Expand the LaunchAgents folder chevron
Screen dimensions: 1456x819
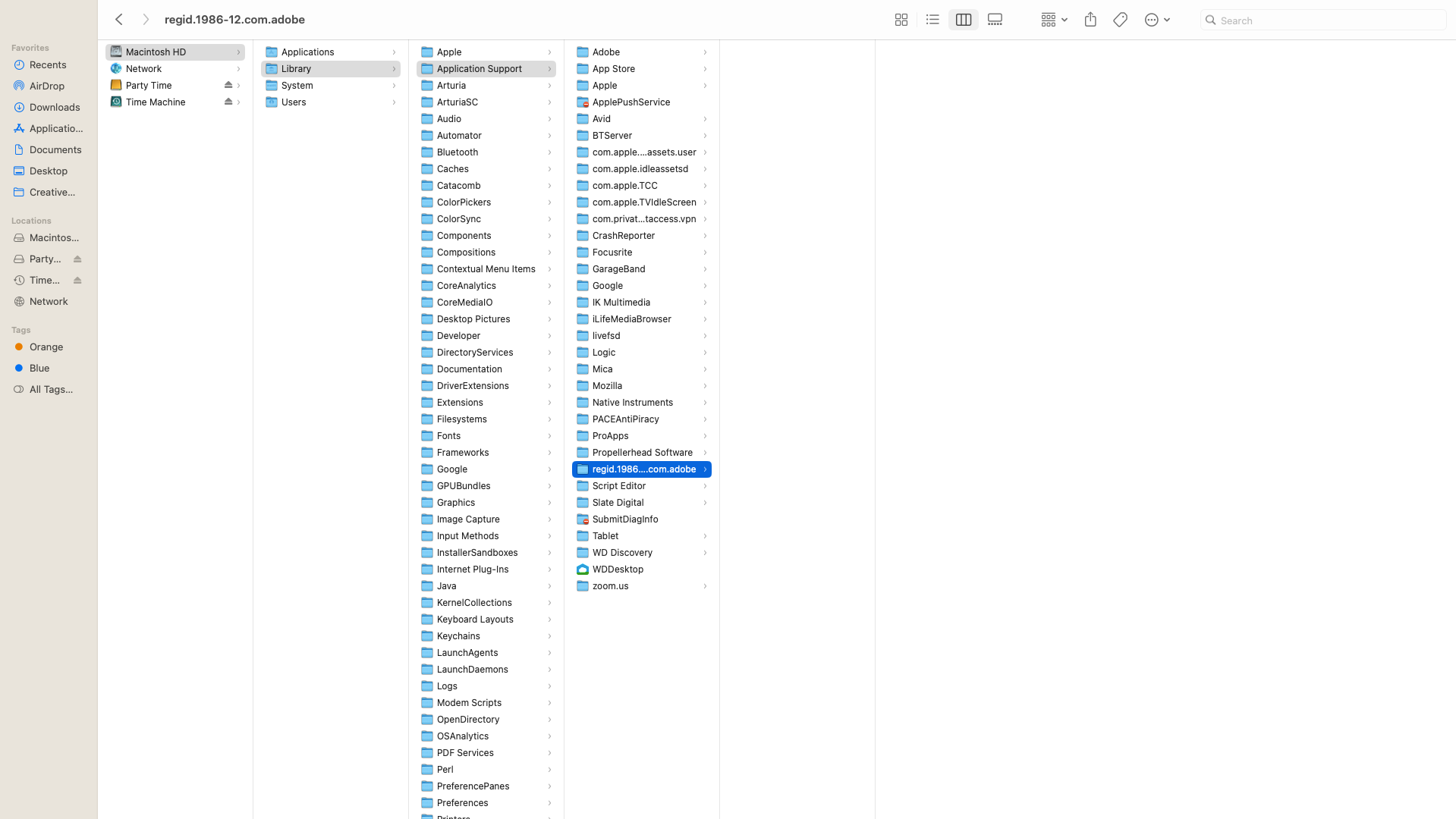(549, 653)
